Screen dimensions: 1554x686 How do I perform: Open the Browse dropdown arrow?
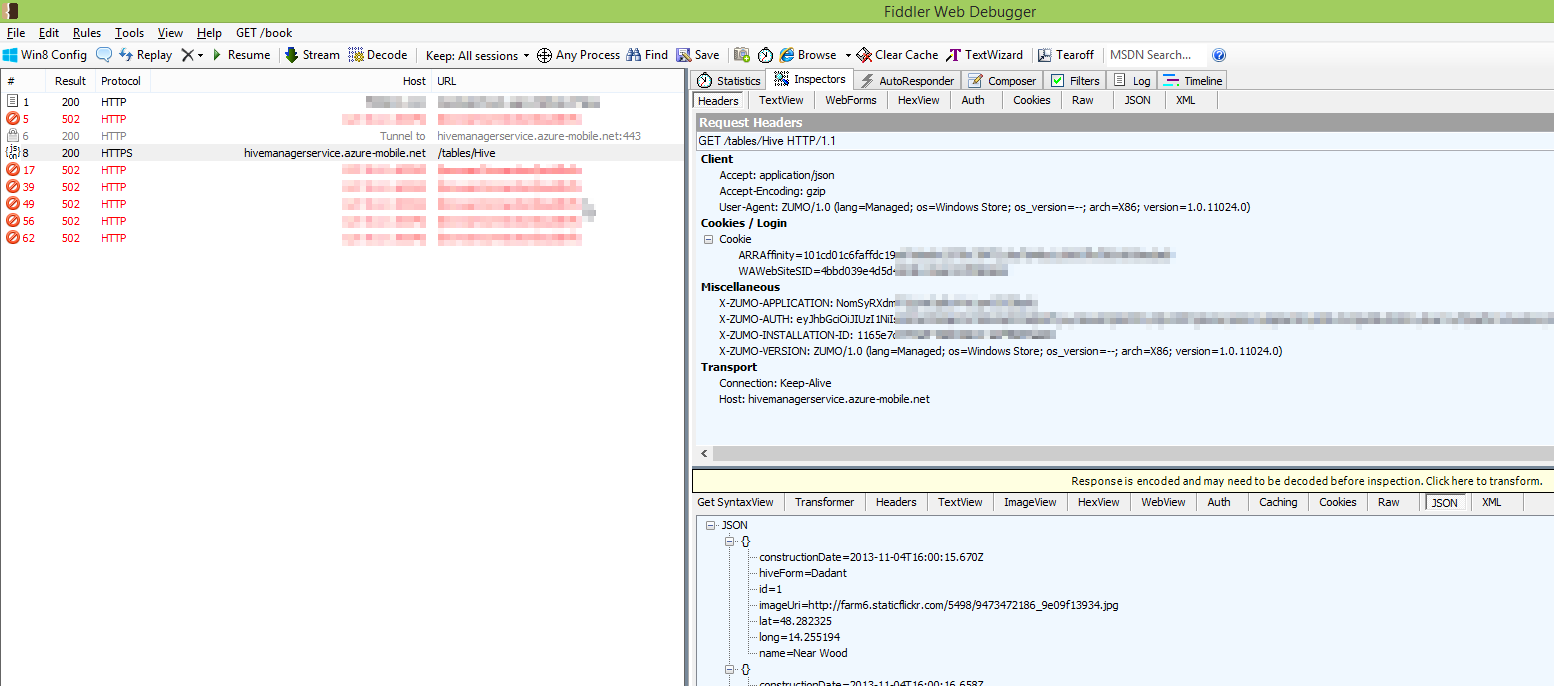point(848,55)
